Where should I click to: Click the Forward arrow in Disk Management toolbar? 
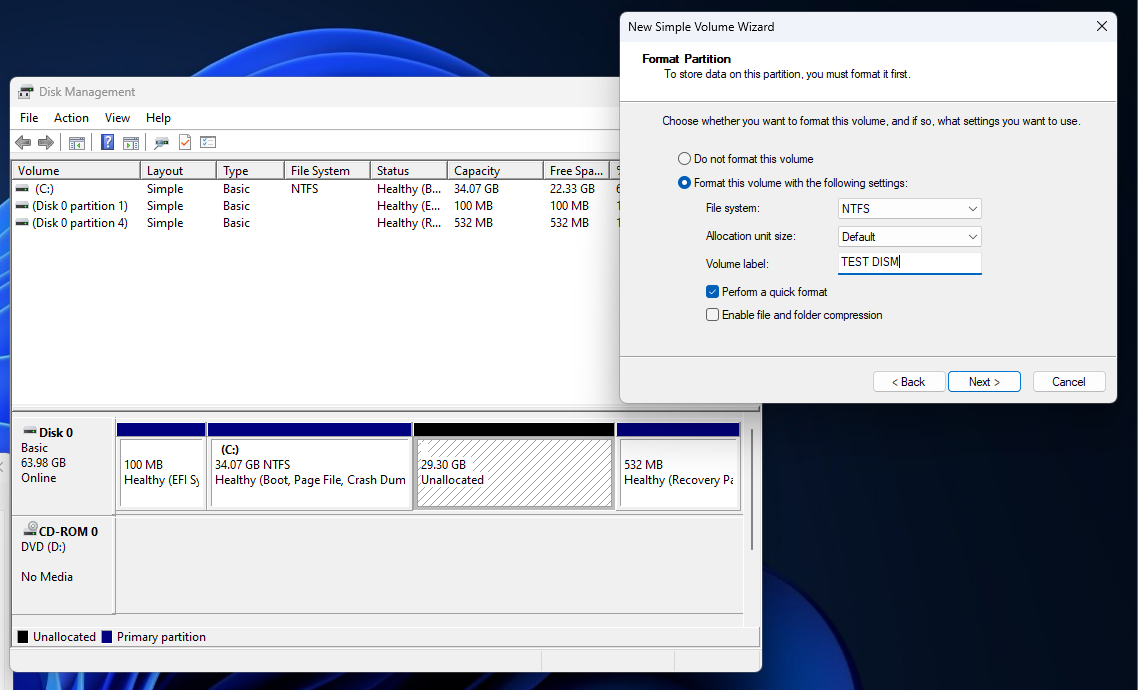[46, 142]
